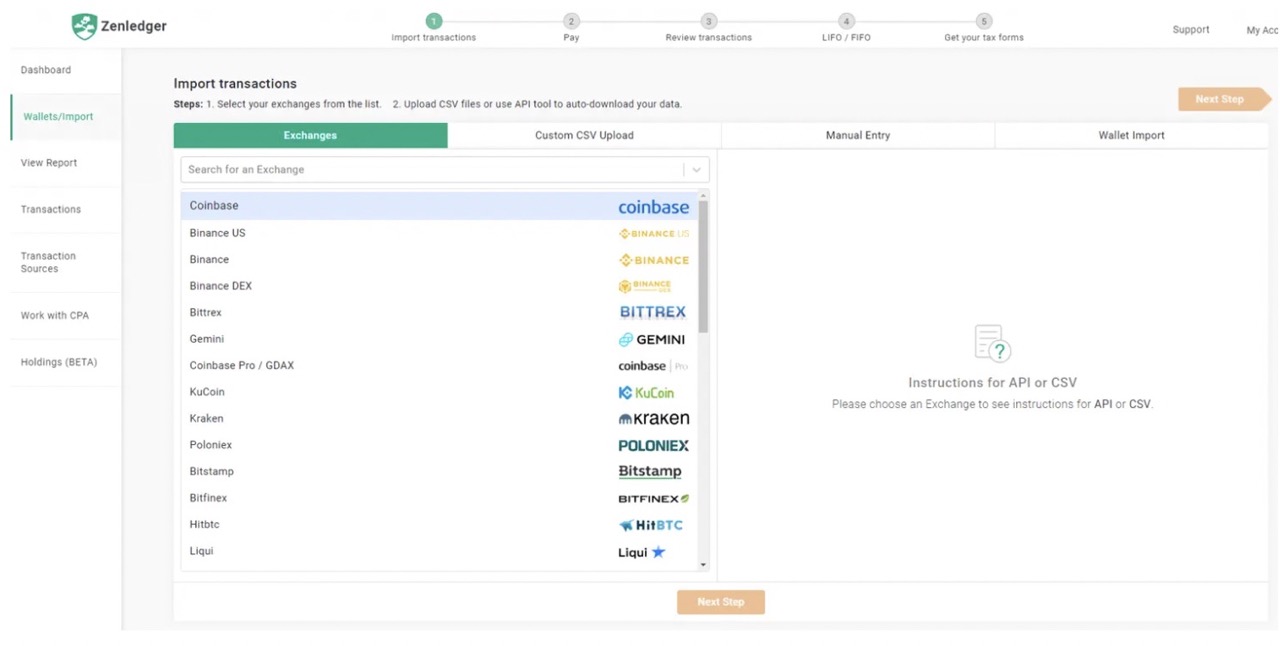1280x646 pixels.
Task: Click the Poloniex exchange icon
Action: point(653,445)
